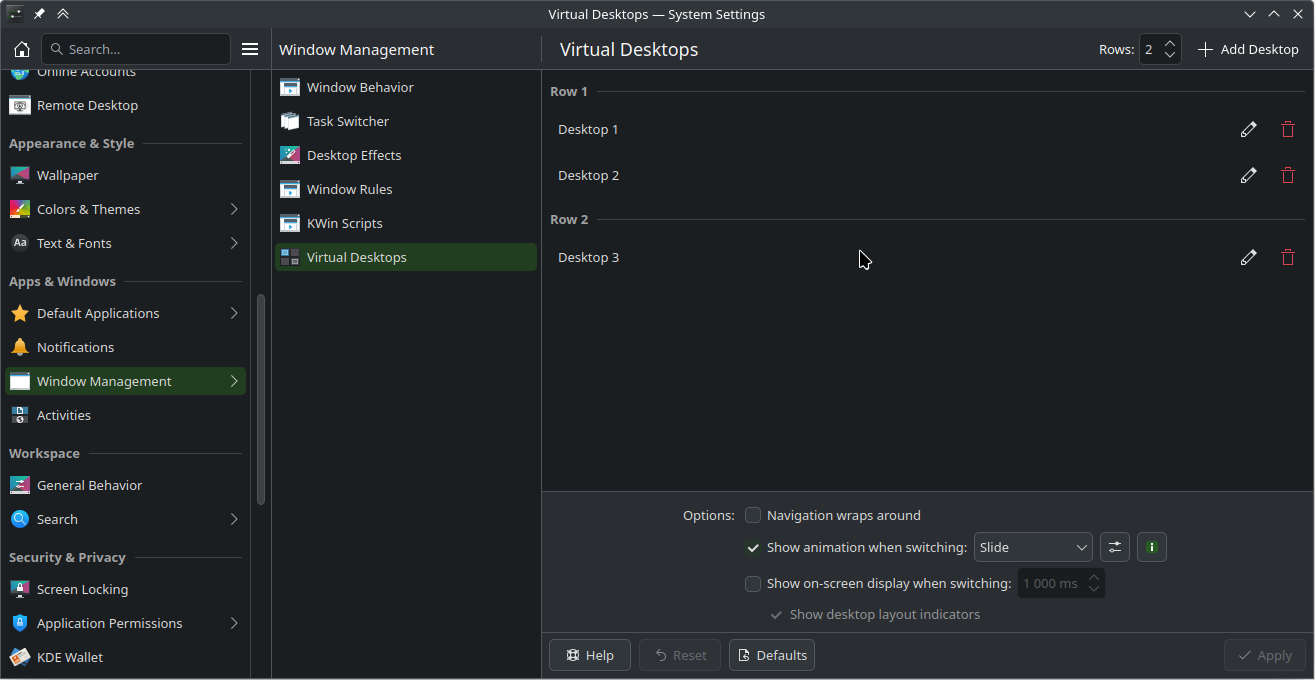
Task: Pin window with title bar pin icon
Action: tap(39, 14)
